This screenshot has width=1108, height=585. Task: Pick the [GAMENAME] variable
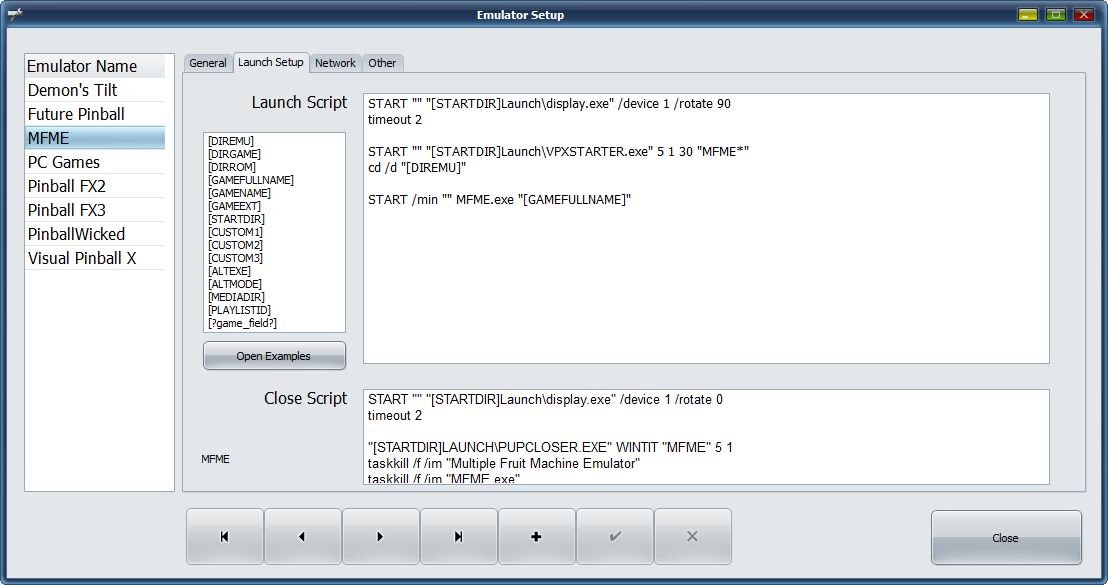[x=239, y=193]
